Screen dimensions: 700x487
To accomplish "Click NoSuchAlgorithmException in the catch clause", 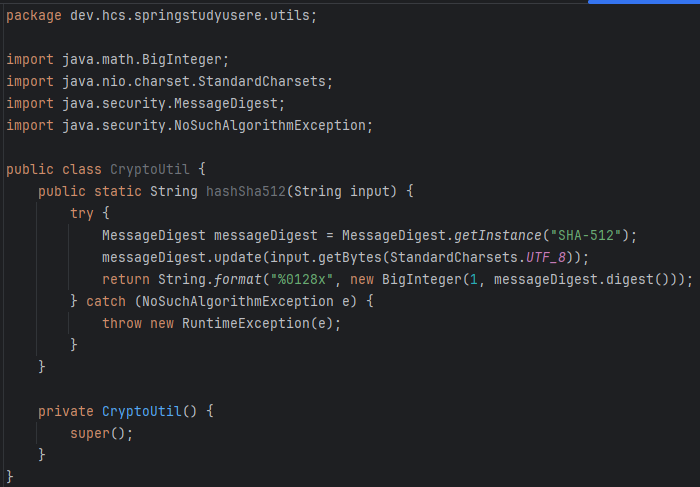I will point(238,301).
